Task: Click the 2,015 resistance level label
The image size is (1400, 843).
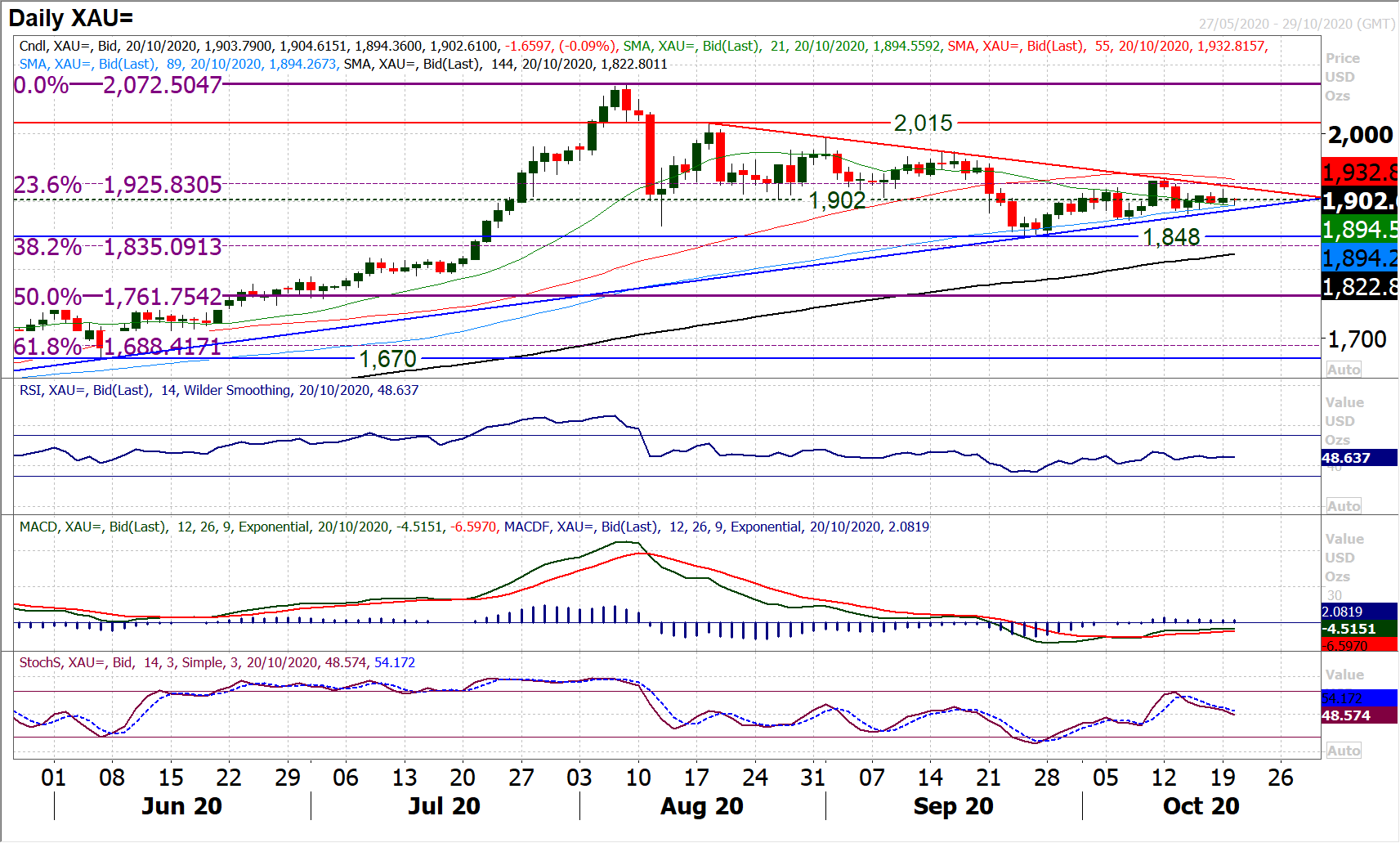Action: (923, 123)
